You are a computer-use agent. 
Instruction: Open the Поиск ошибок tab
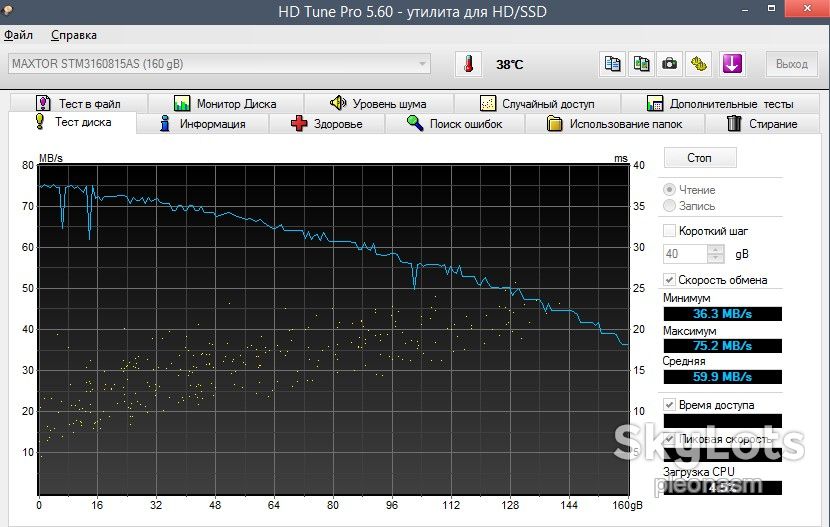point(455,124)
